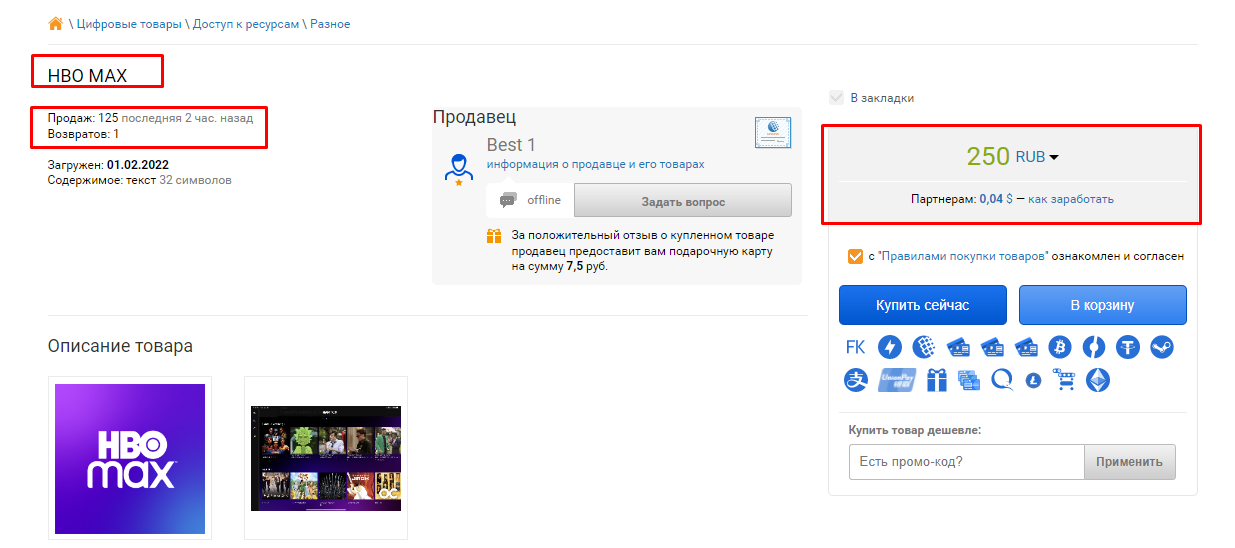Viewport: 1235px width, 548px height.
Task: Apply promo code with 'Применить'
Action: (1130, 462)
